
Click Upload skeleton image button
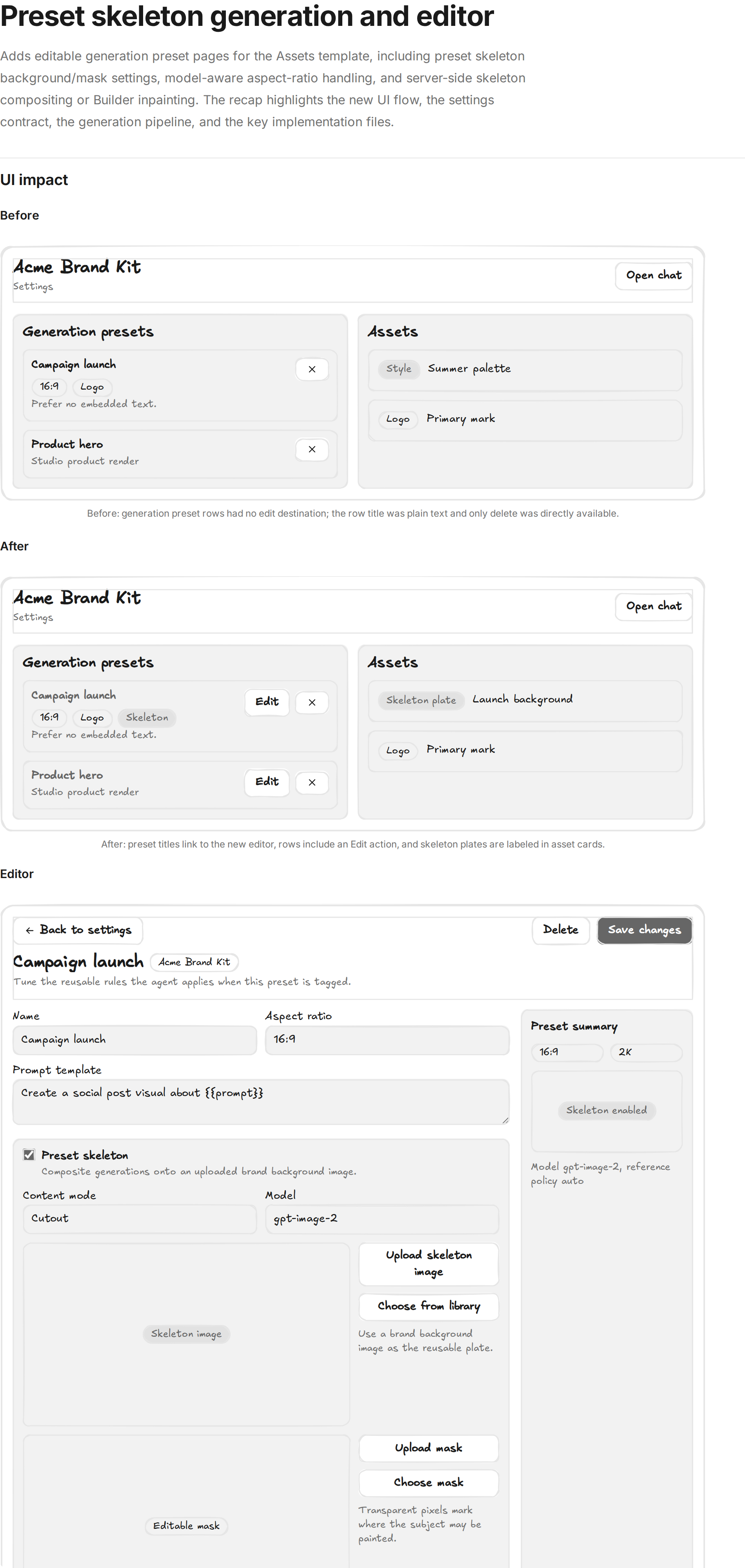(x=429, y=1264)
